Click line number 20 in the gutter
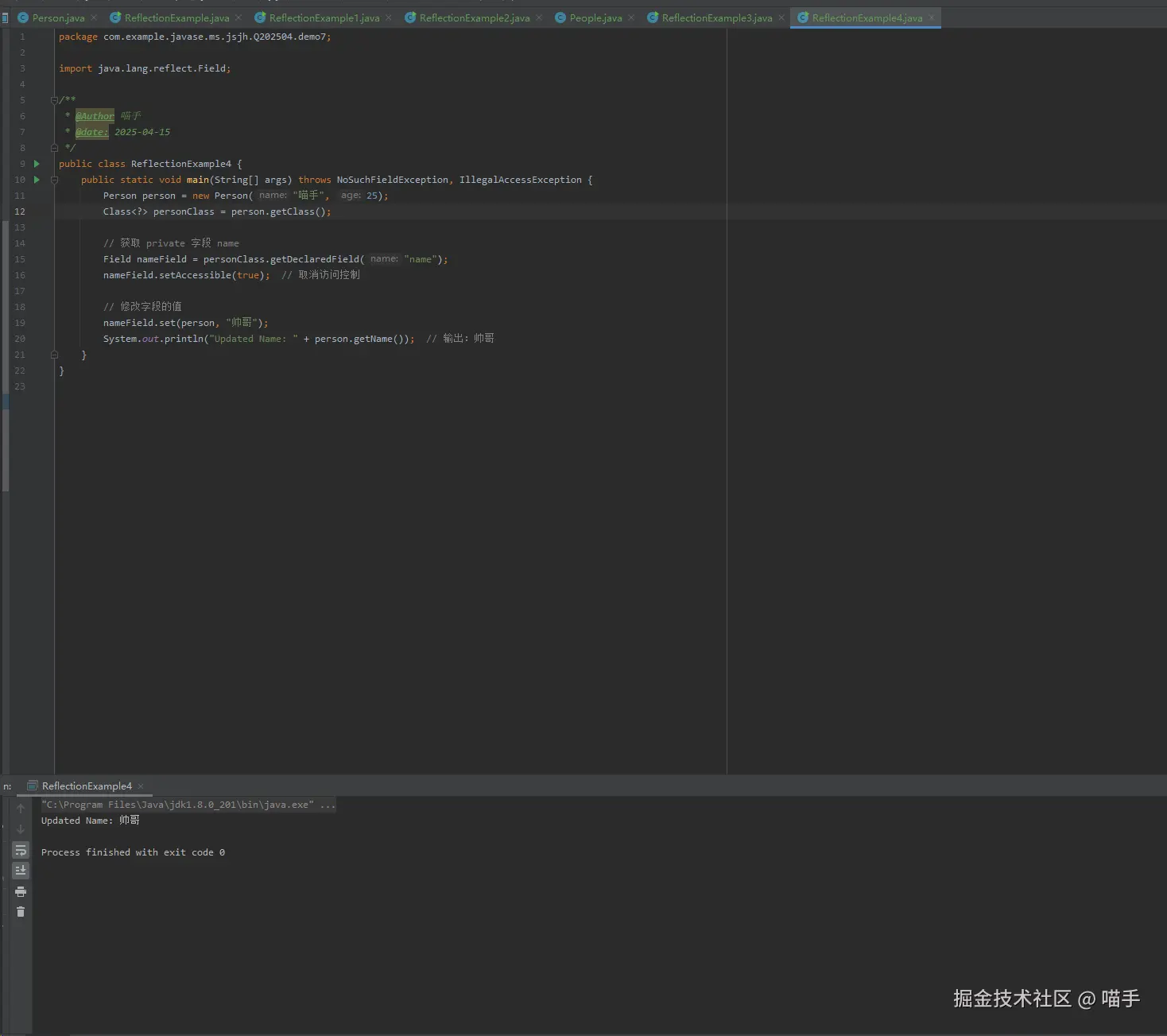 pyautogui.click(x=20, y=339)
